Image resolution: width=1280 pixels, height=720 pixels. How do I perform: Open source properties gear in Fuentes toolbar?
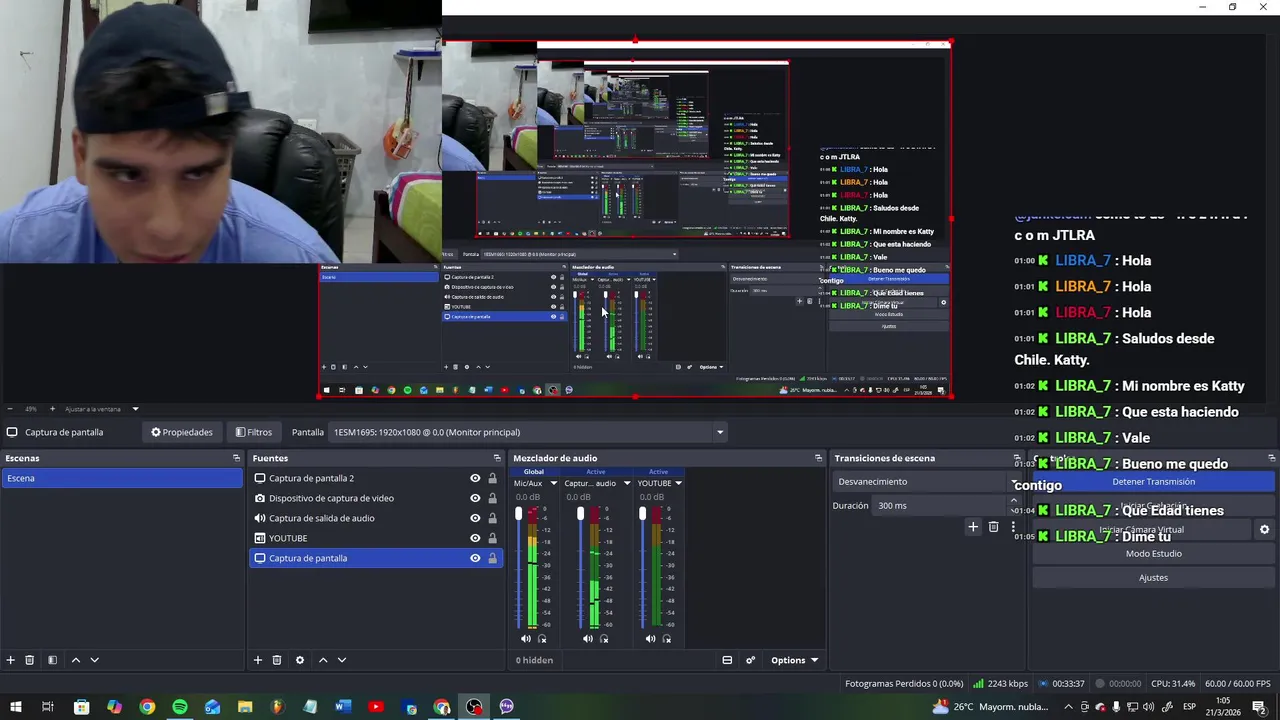pyautogui.click(x=299, y=660)
